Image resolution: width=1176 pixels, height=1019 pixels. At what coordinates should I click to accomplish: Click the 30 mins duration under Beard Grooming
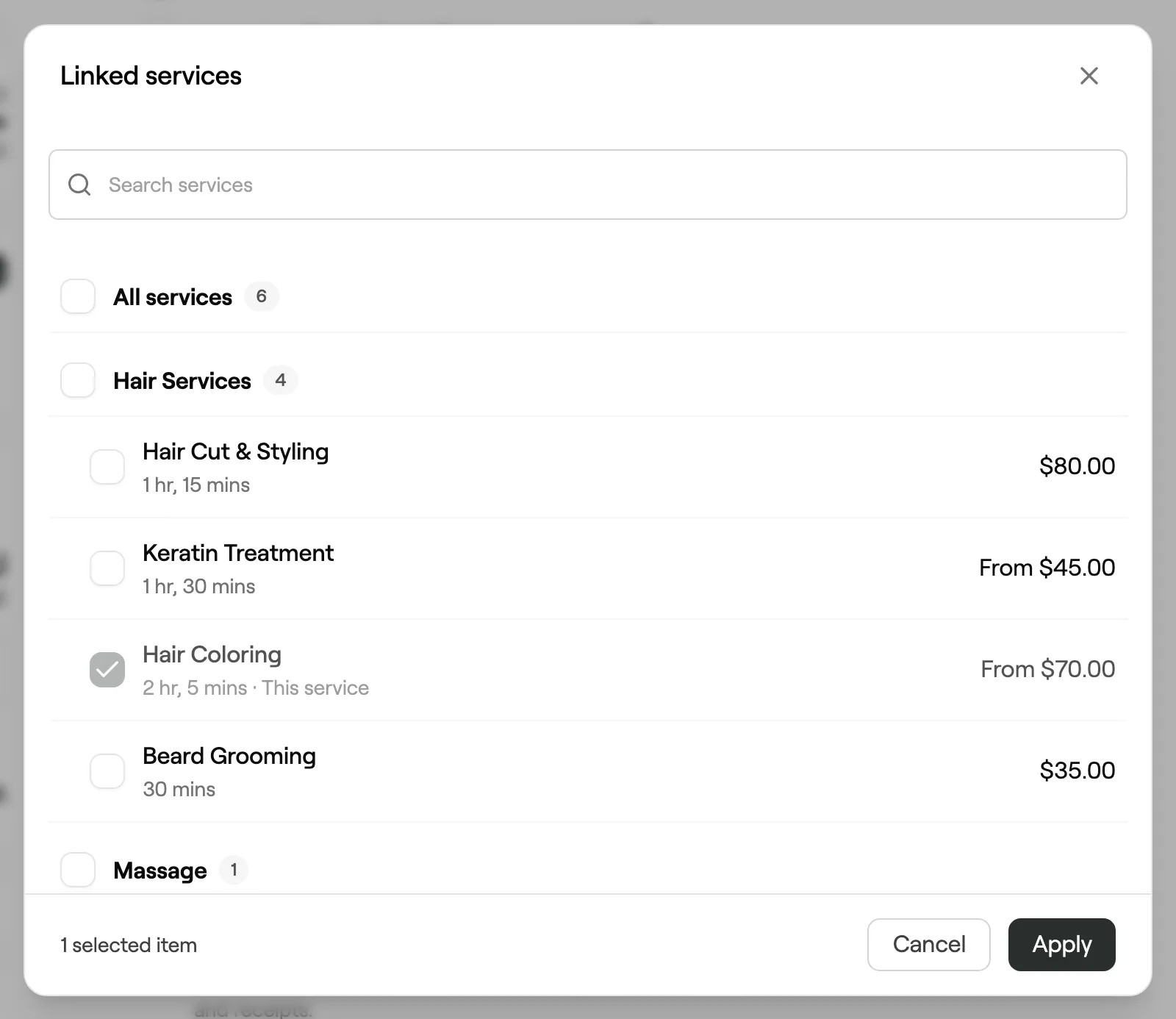point(179,790)
